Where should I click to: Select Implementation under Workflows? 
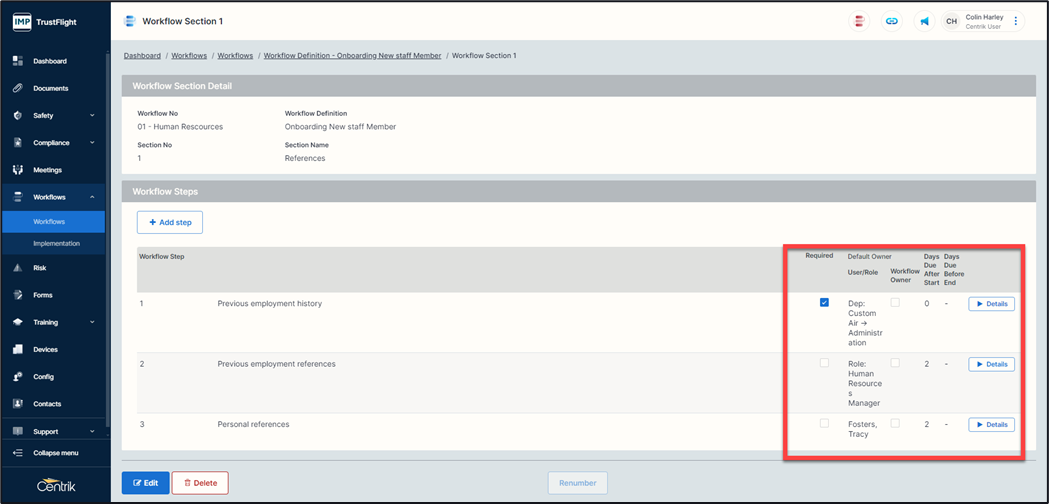(56, 243)
